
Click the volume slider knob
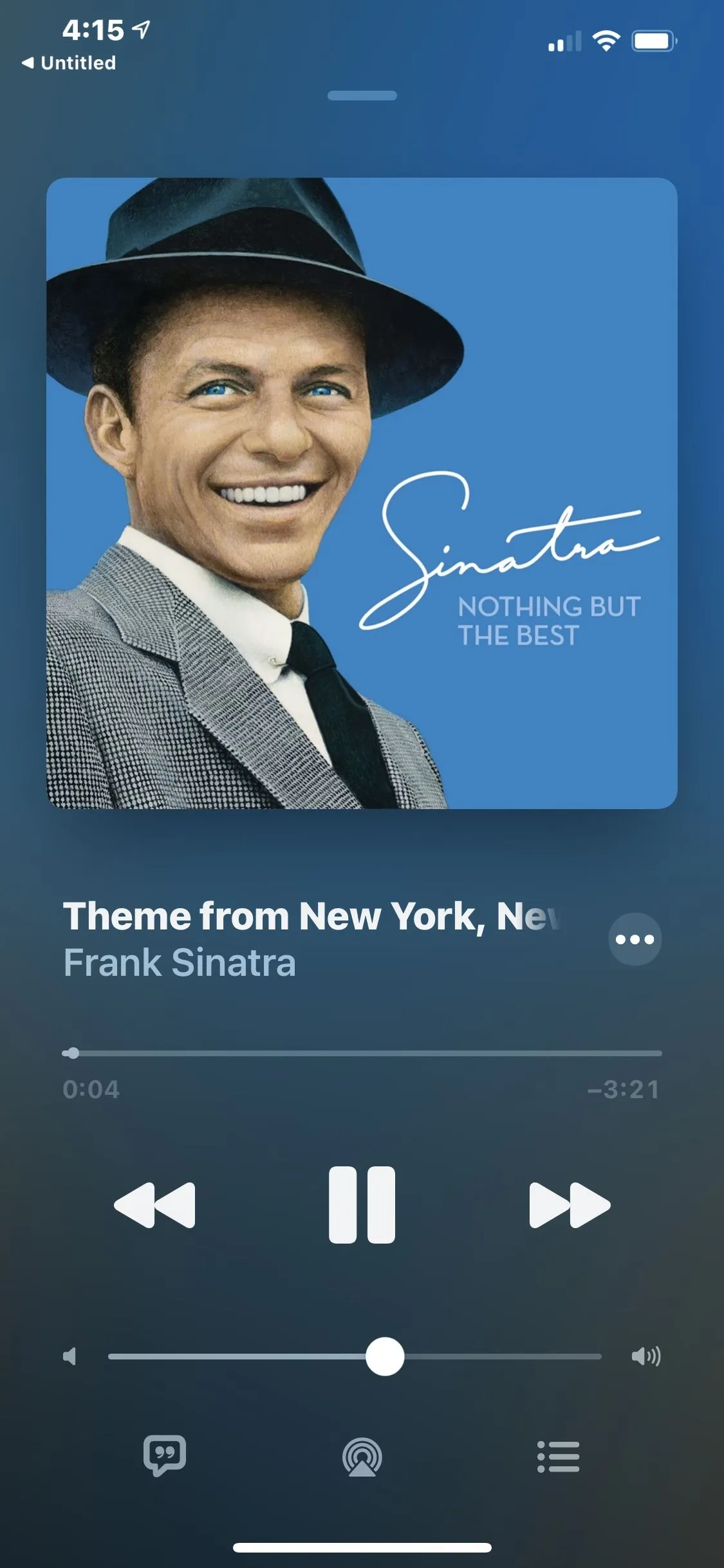pyautogui.click(x=385, y=1356)
